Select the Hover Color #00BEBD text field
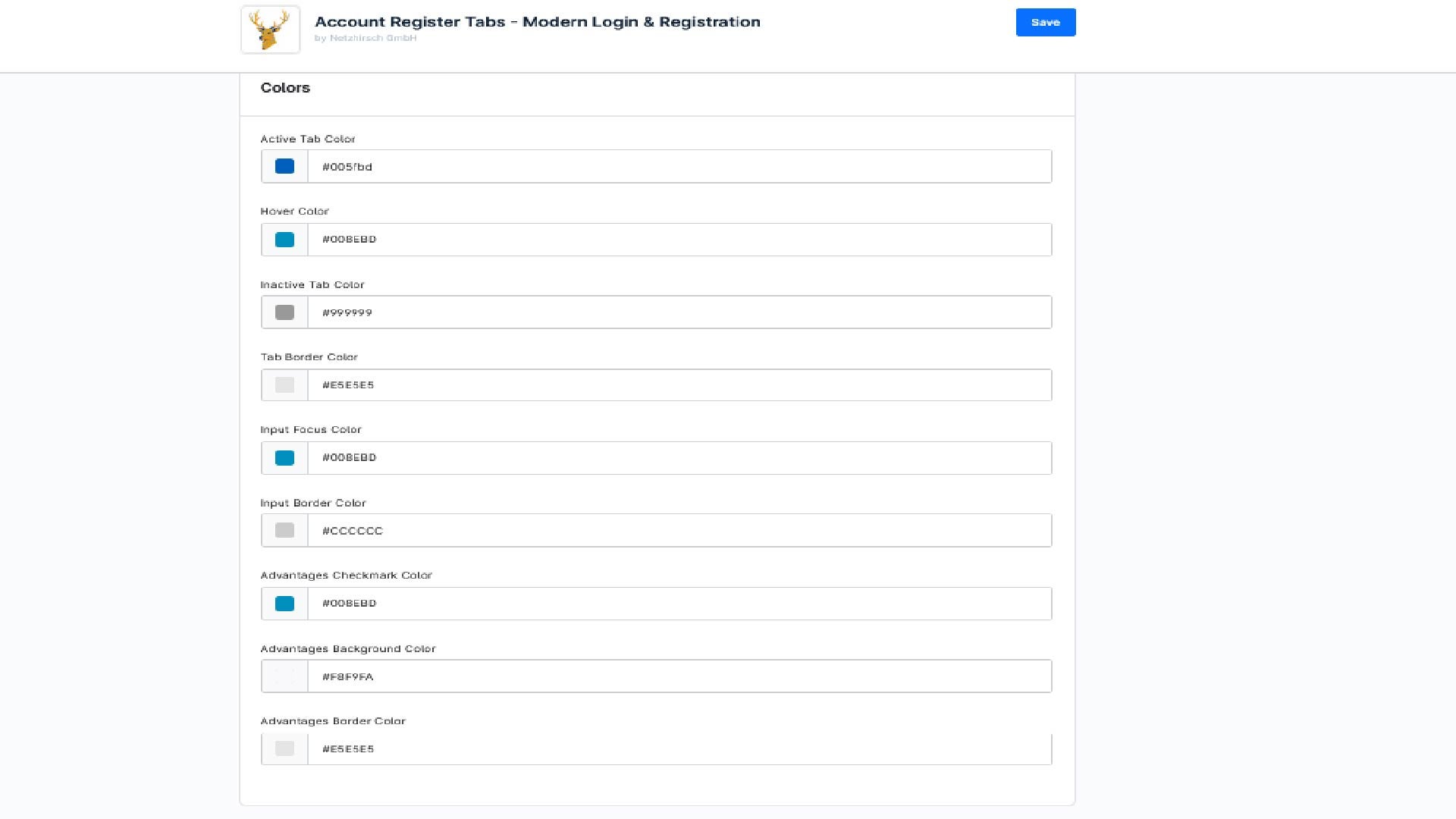The width and height of the screenshot is (1456, 819). (x=679, y=239)
